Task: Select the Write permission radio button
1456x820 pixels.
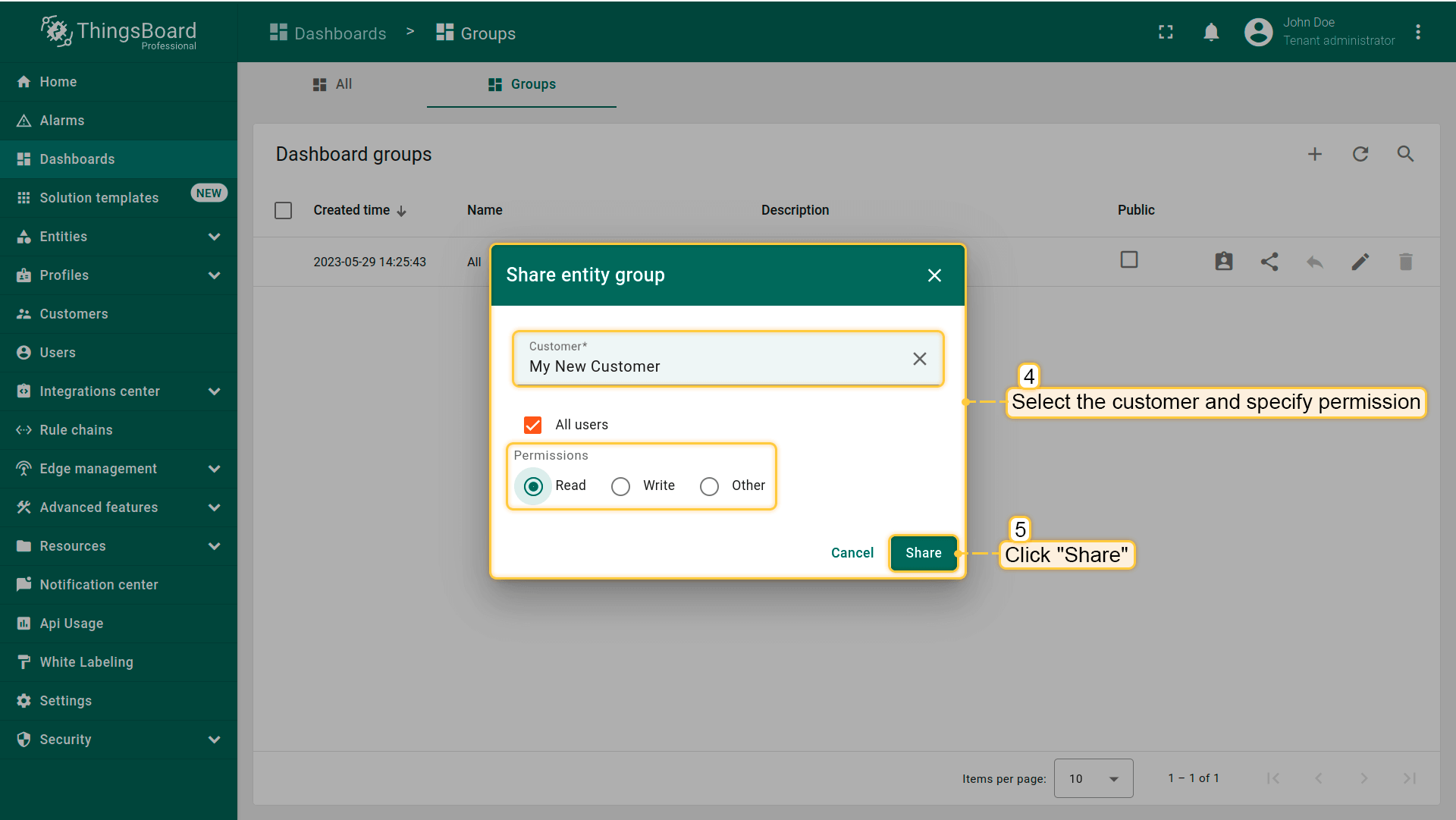Action: [x=620, y=486]
